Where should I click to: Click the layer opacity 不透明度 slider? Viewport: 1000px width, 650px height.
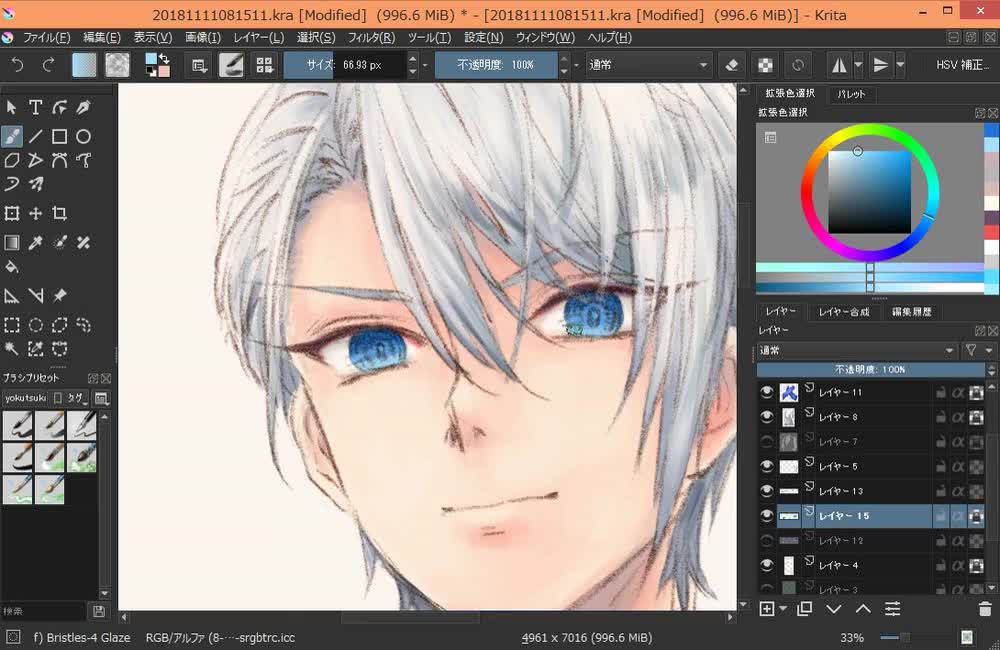[x=869, y=370]
